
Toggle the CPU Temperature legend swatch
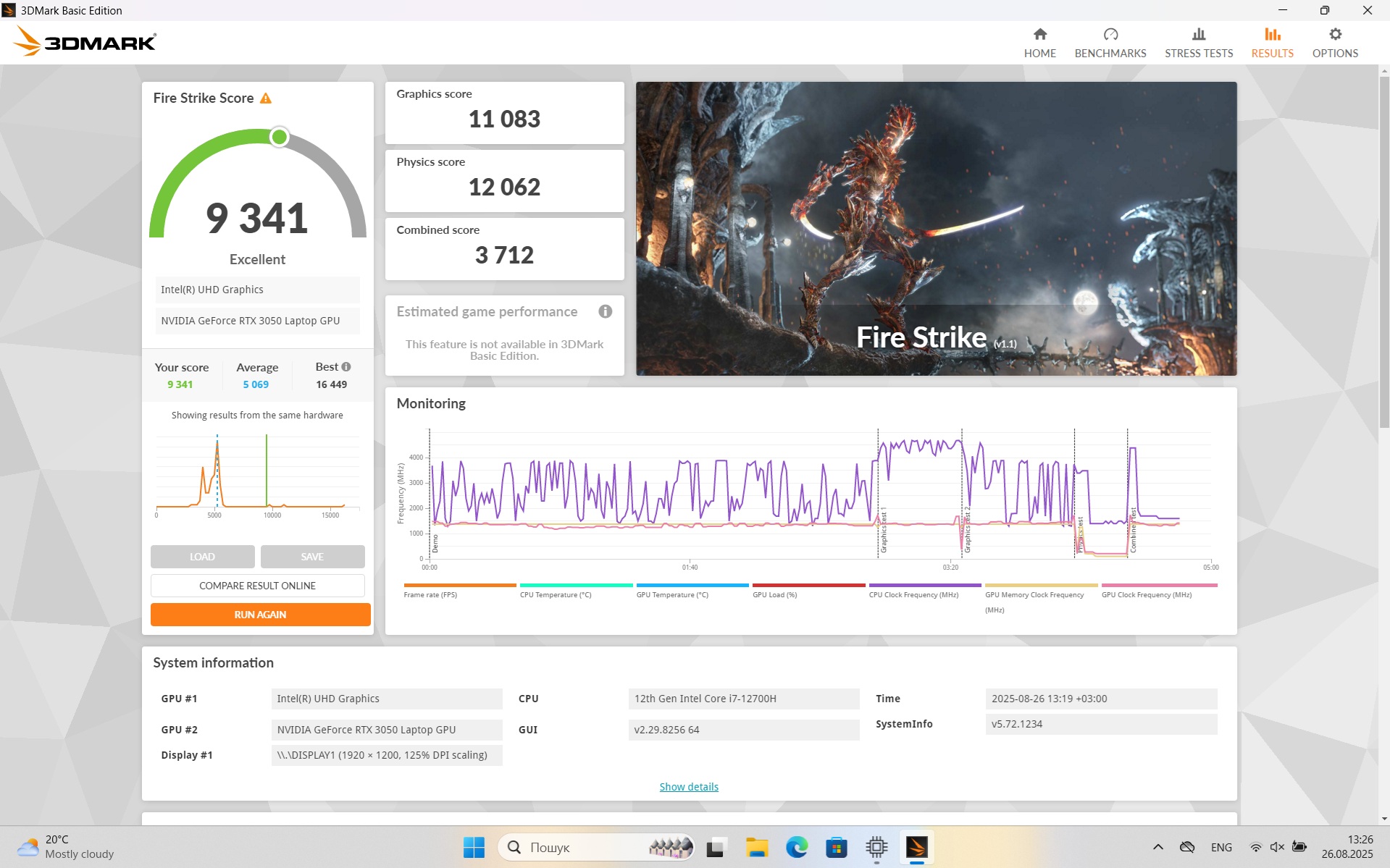pyautogui.click(x=576, y=585)
